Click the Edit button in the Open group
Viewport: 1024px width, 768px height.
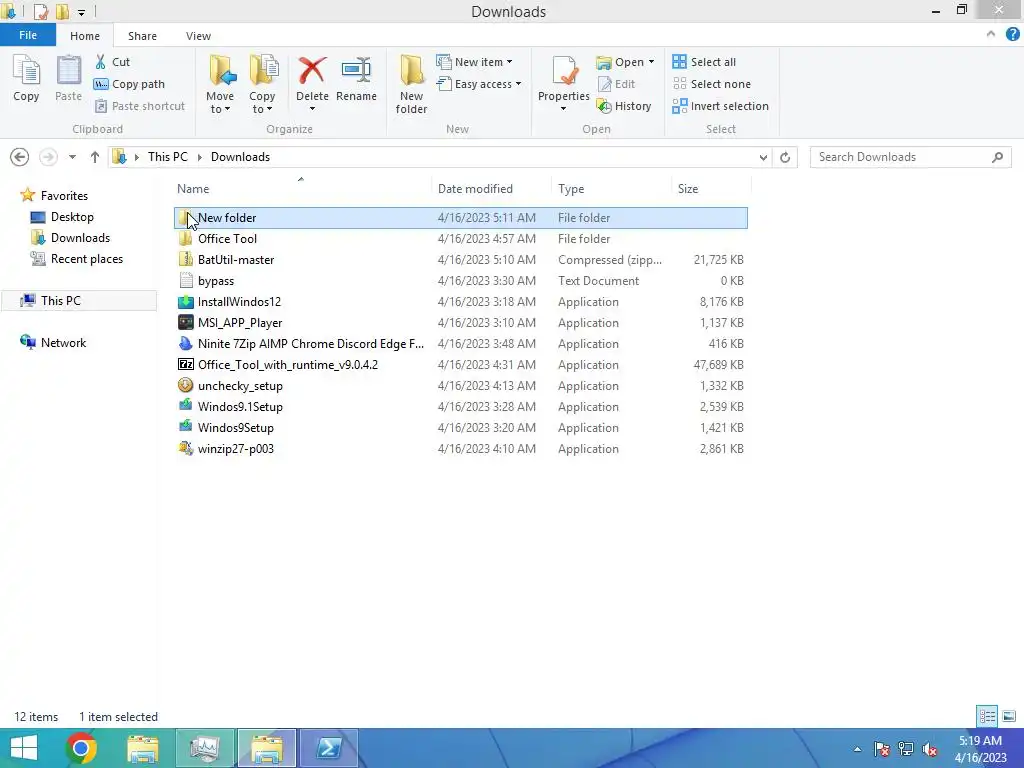(x=616, y=84)
